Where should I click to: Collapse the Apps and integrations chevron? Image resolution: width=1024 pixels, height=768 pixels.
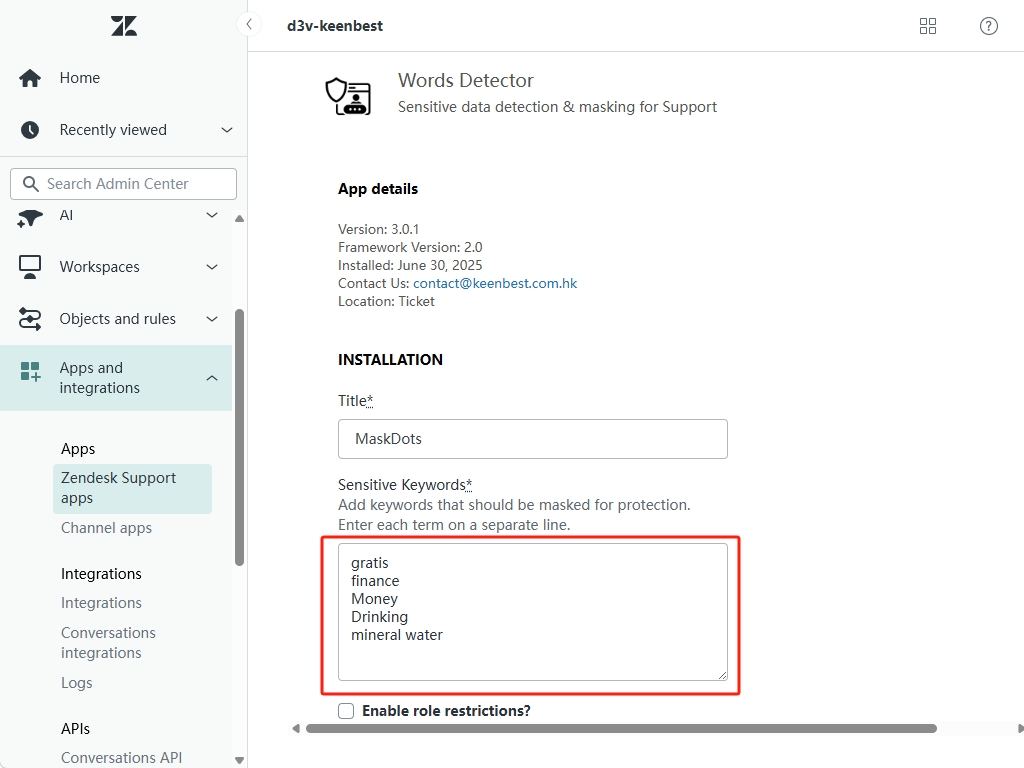pos(211,378)
